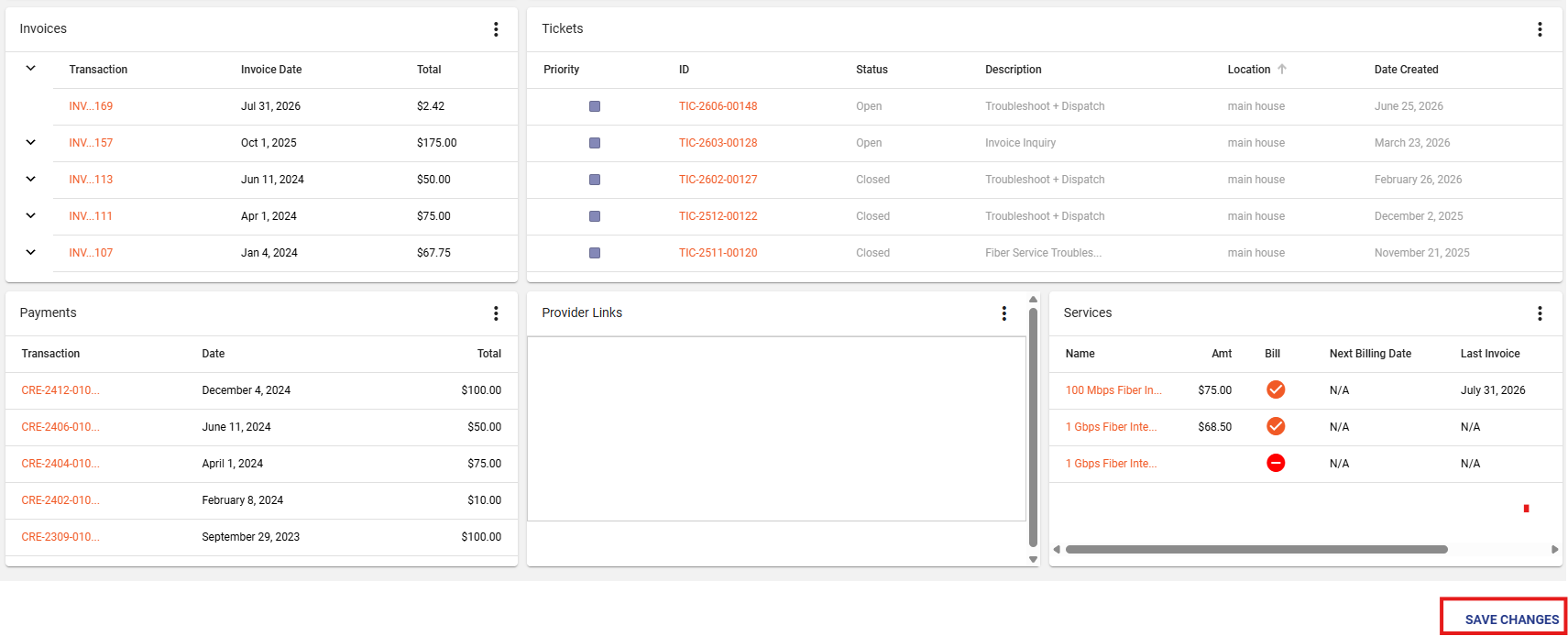Expand all invoices with header chevron
The width and height of the screenshot is (1568, 636).
30,69
